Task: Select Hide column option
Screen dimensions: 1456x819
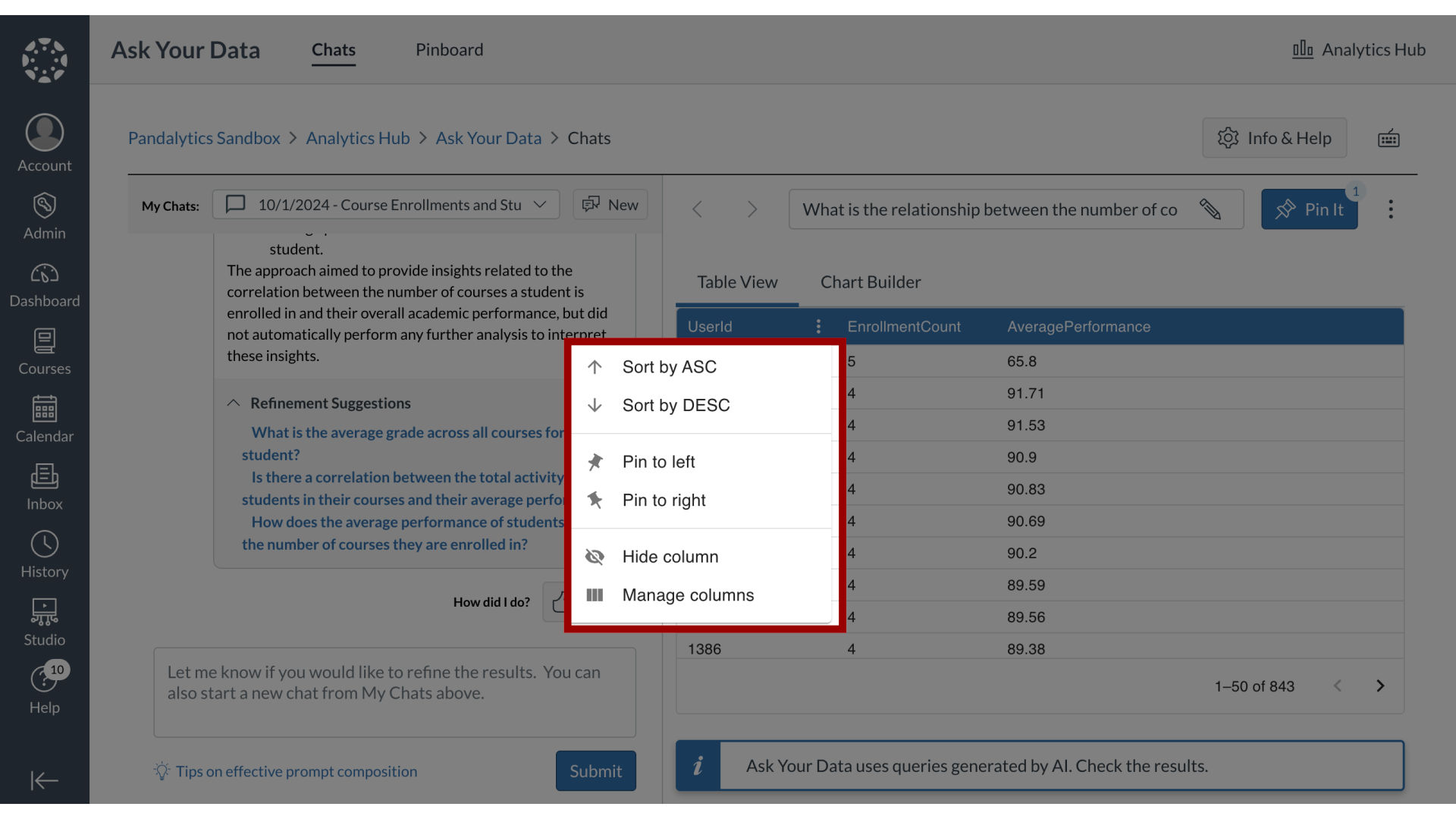Action: 701,557
